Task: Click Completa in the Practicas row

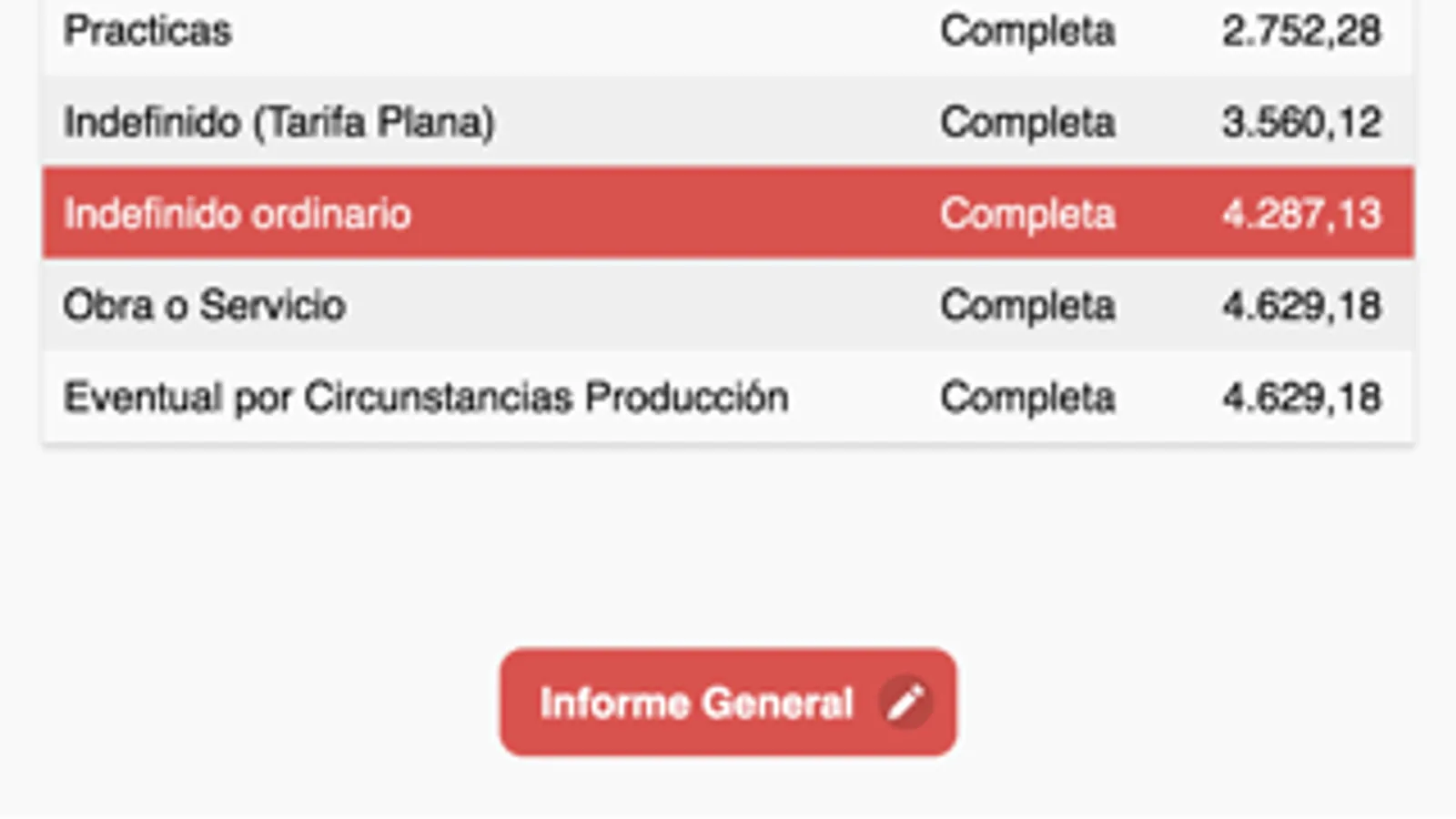Action: 1027,31
